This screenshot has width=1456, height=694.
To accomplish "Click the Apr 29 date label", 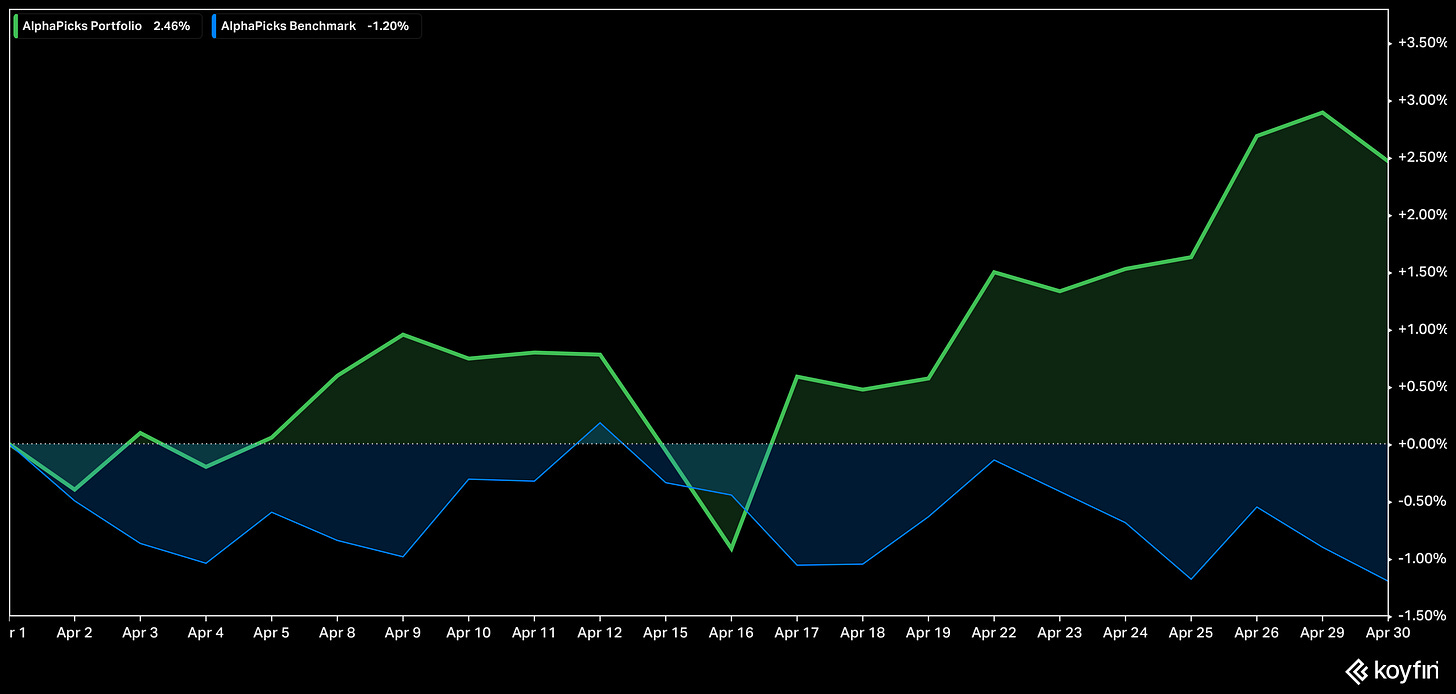I will pos(1322,633).
